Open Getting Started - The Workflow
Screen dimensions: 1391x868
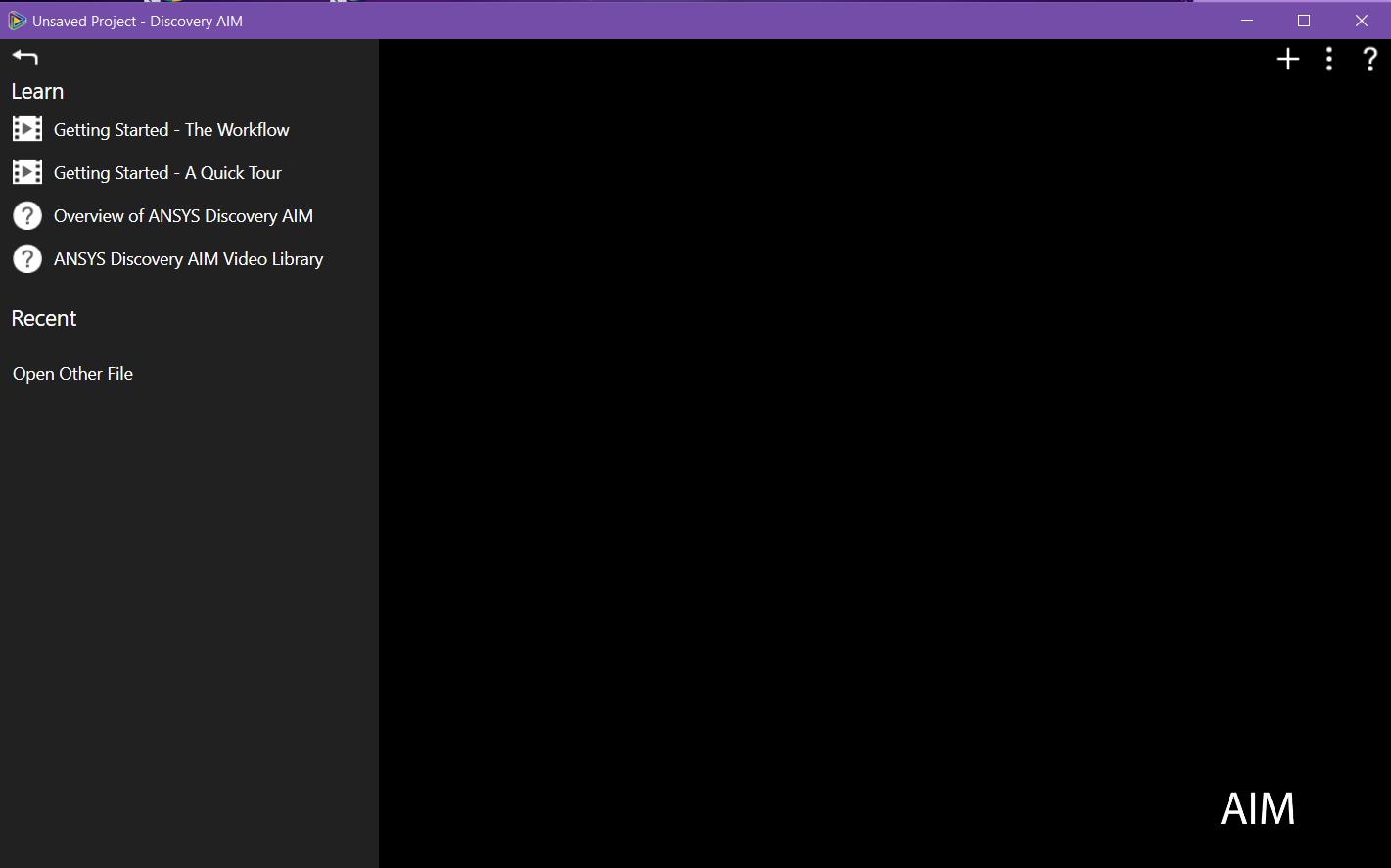[171, 130]
